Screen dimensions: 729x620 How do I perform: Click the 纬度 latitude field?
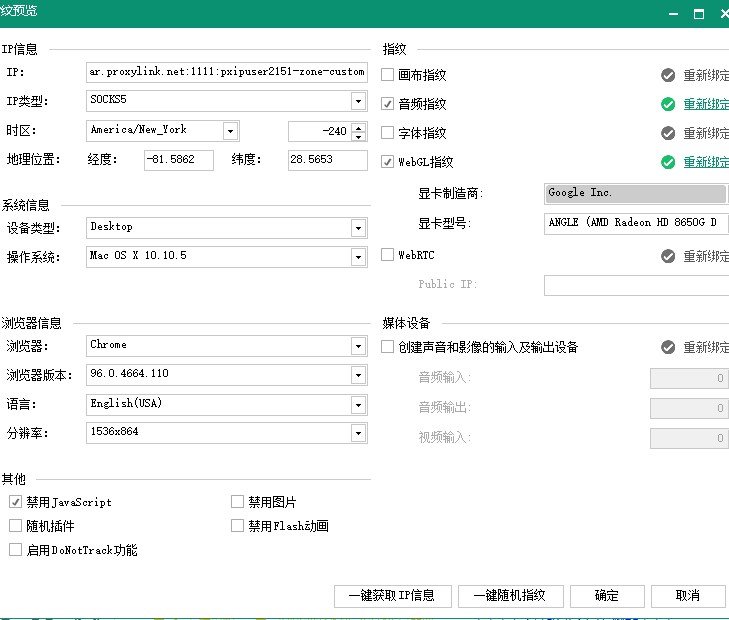click(x=327, y=160)
